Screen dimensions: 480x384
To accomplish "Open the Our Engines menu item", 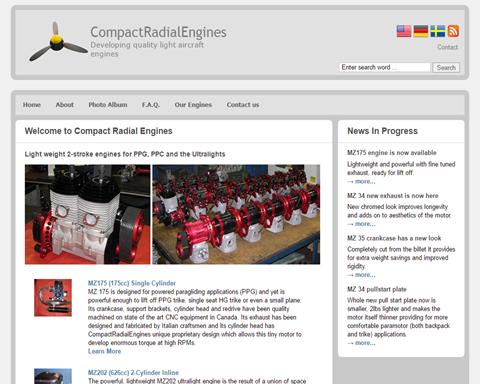I will point(193,105).
